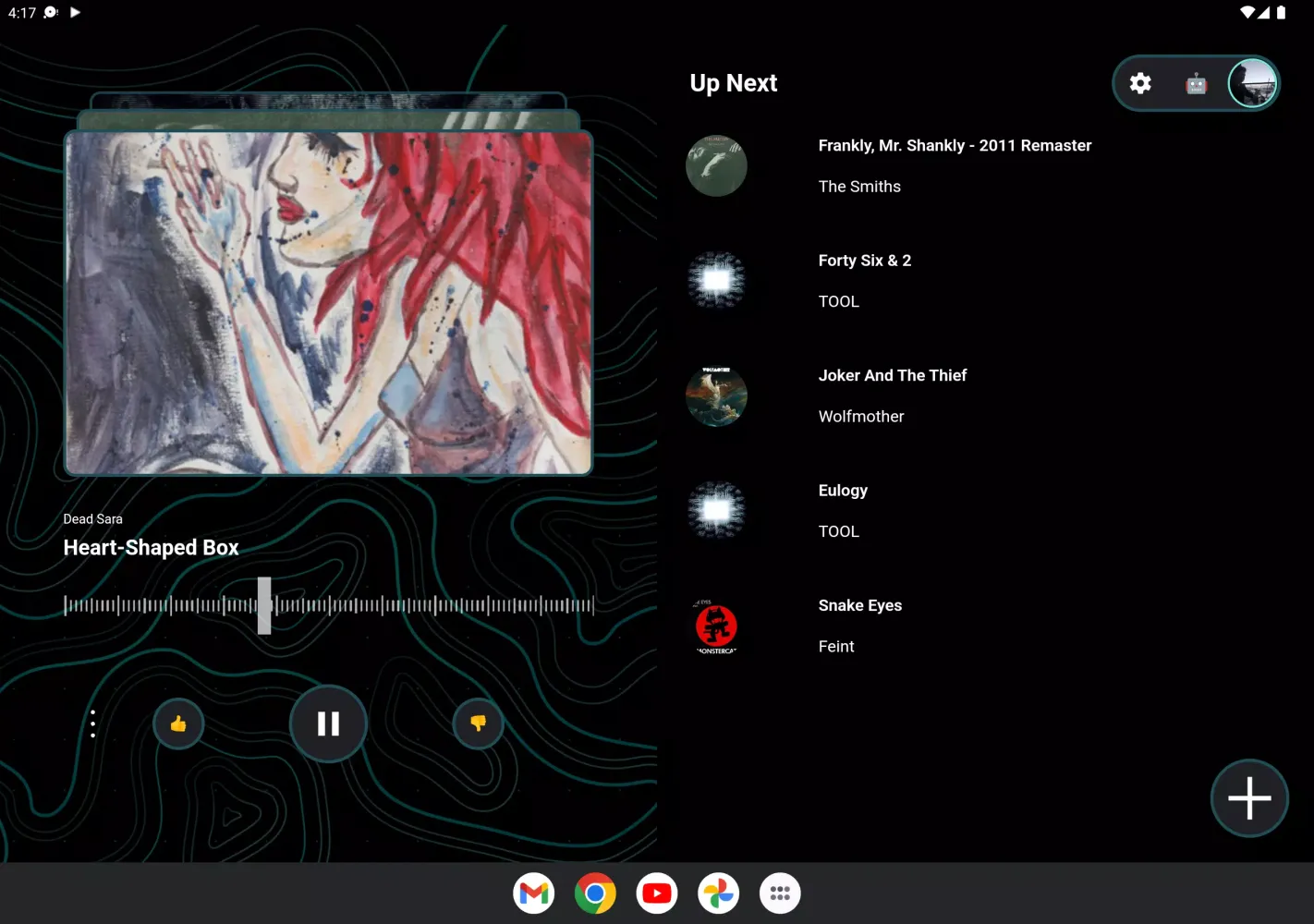Tap Eulogy album thumbnail
Screen dimensions: 1314x924
(x=716, y=511)
